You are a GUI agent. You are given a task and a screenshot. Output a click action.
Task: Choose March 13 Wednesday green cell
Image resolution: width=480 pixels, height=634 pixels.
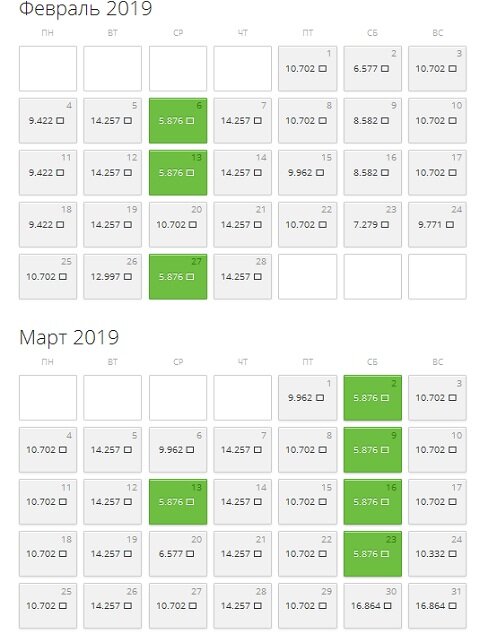tap(178, 502)
